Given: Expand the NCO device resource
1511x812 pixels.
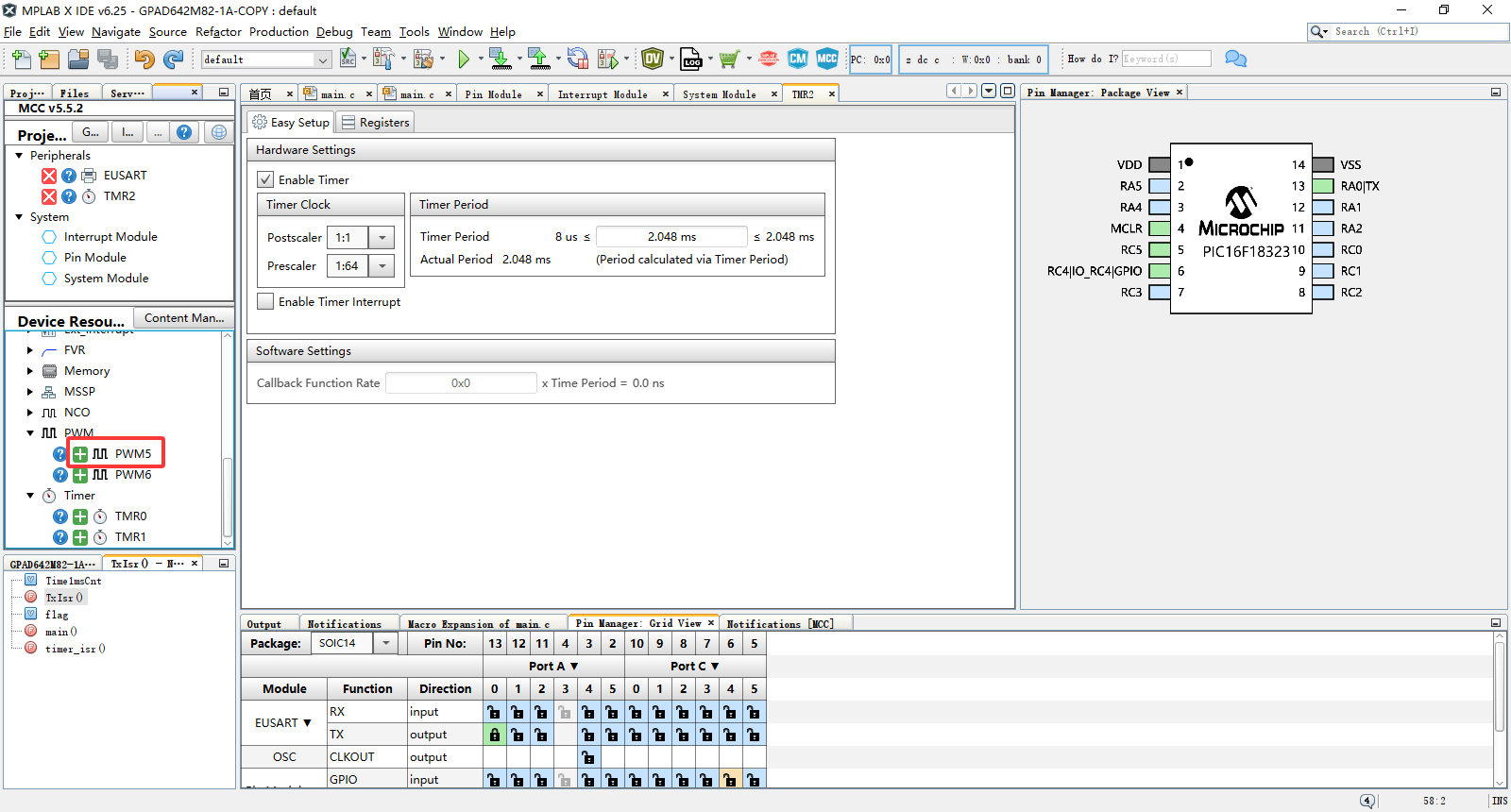Looking at the screenshot, I should (x=30, y=413).
